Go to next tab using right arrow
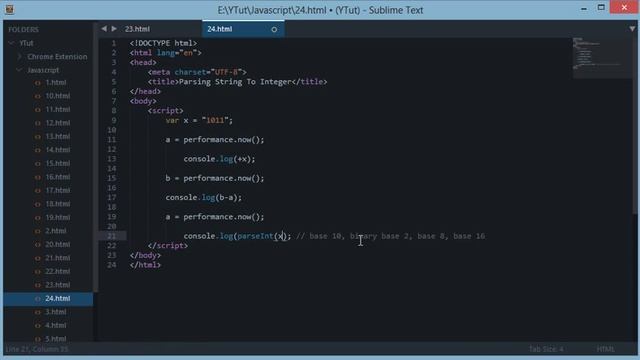 pyautogui.click(x=114, y=29)
